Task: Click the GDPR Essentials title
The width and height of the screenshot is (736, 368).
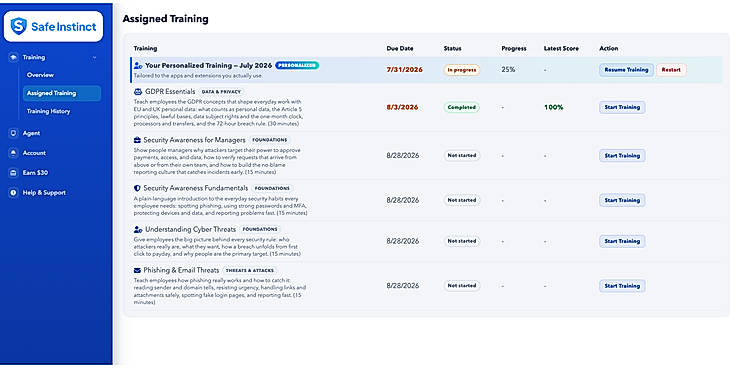Action: [x=169, y=92]
